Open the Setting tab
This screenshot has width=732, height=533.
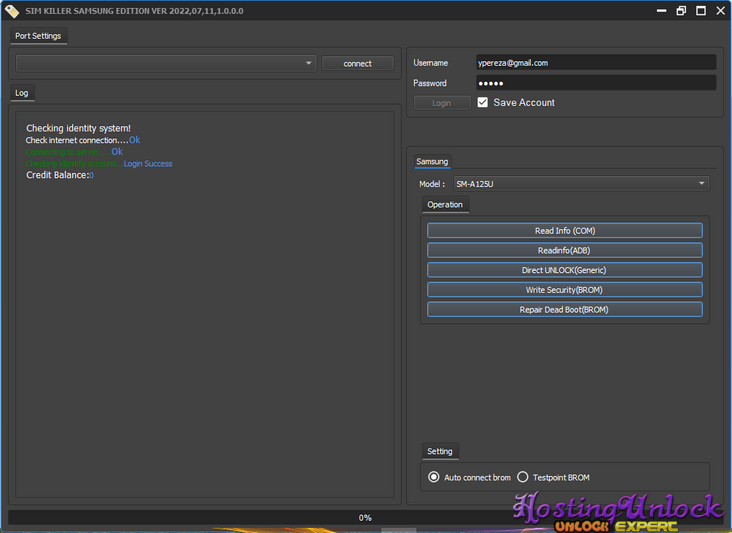click(440, 451)
